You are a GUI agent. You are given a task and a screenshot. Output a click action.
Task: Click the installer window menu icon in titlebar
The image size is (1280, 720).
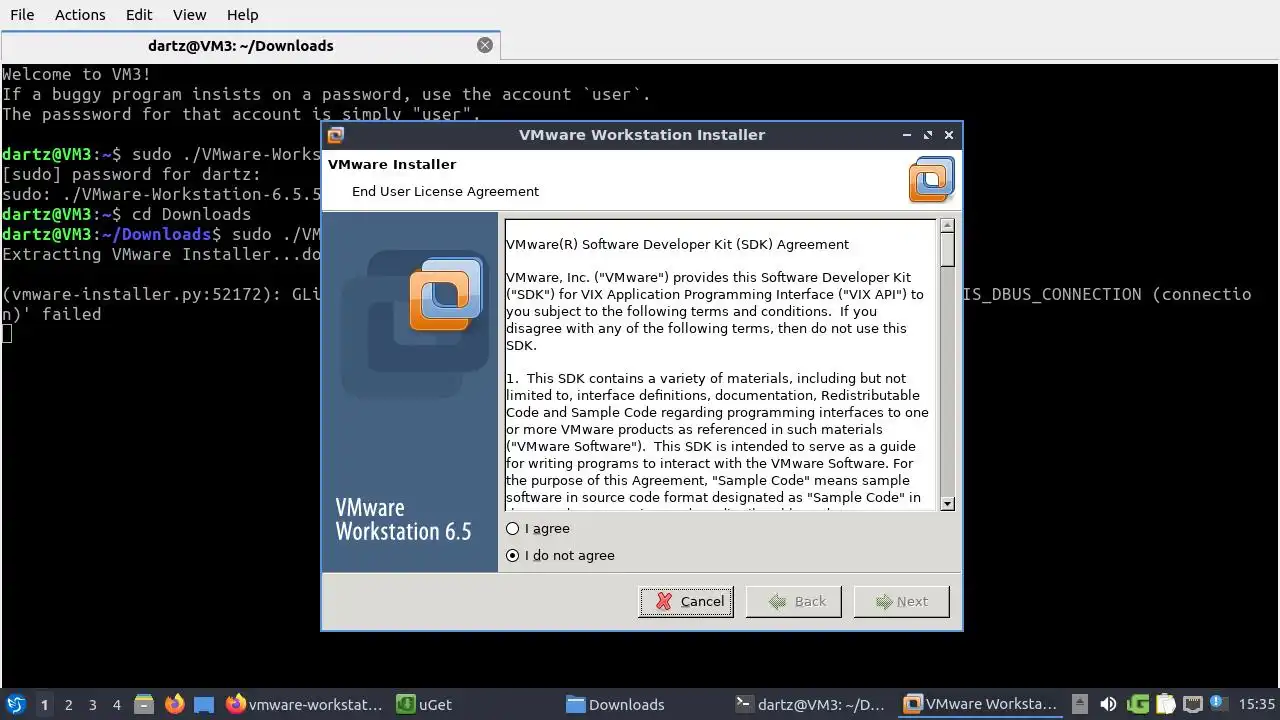pyautogui.click(x=336, y=135)
